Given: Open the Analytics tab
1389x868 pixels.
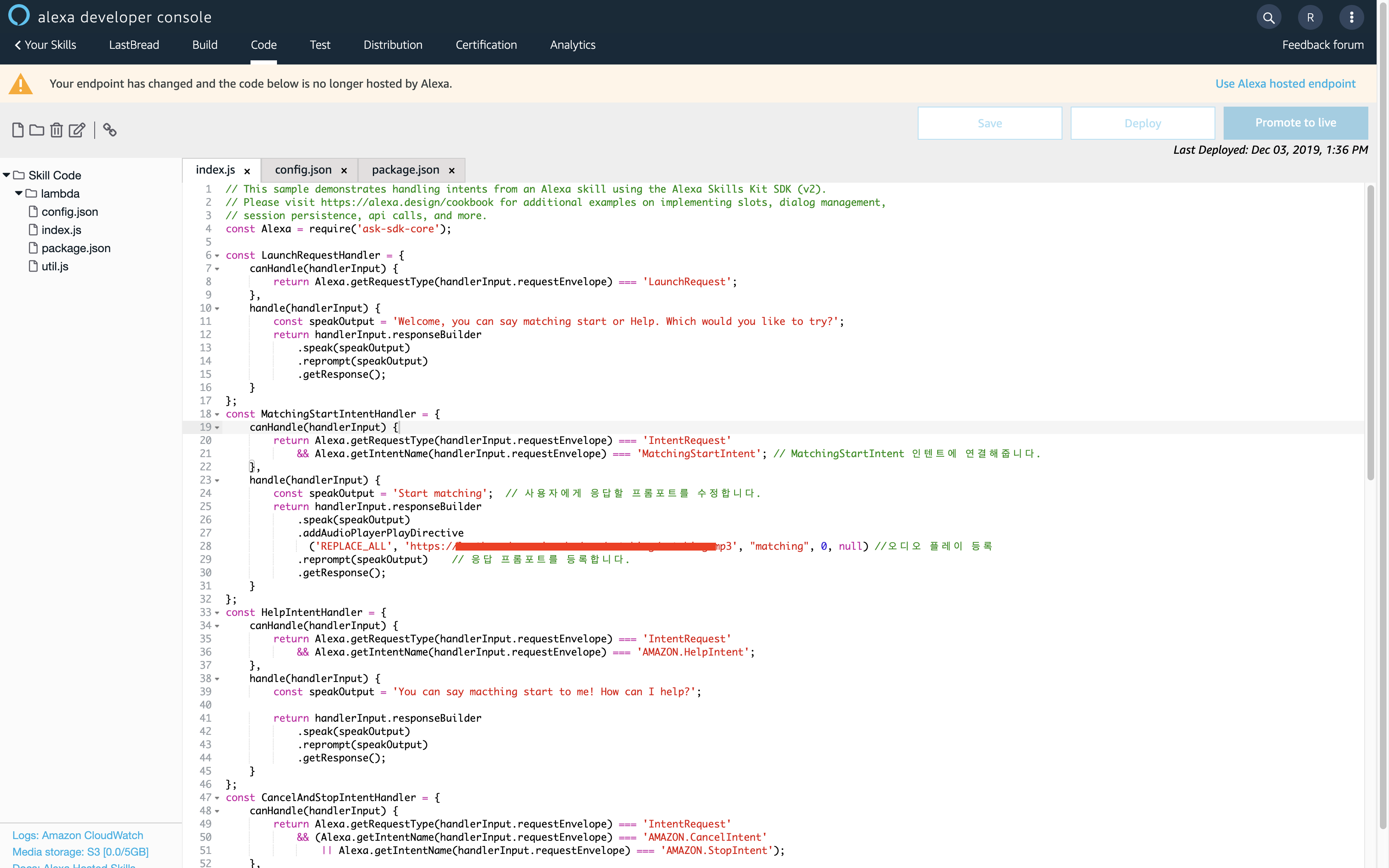Looking at the screenshot, I should pos(572,45).
